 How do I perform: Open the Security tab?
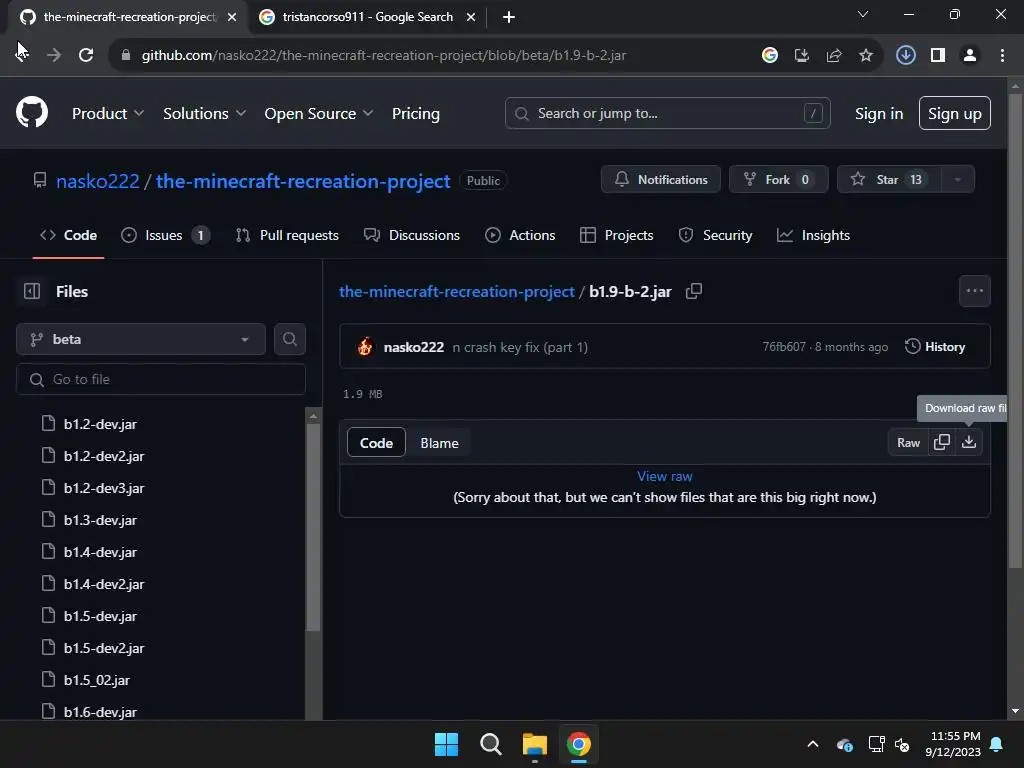tap(716, 235)
